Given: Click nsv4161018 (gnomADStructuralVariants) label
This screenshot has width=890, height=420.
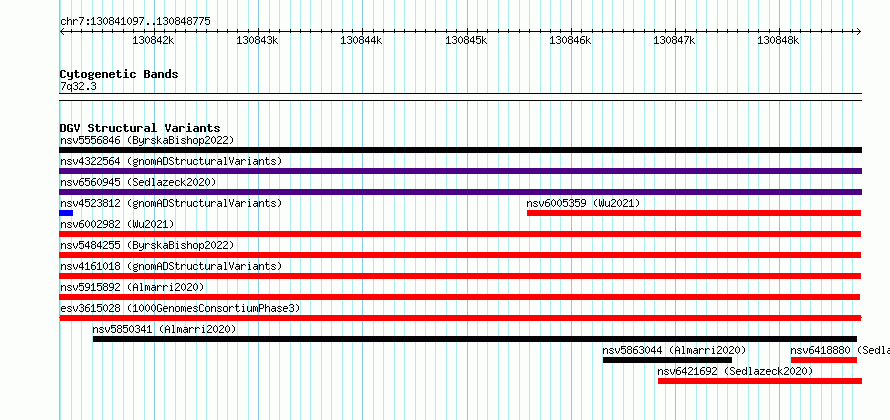Looking at the screenshot, I should coord(171,266).
